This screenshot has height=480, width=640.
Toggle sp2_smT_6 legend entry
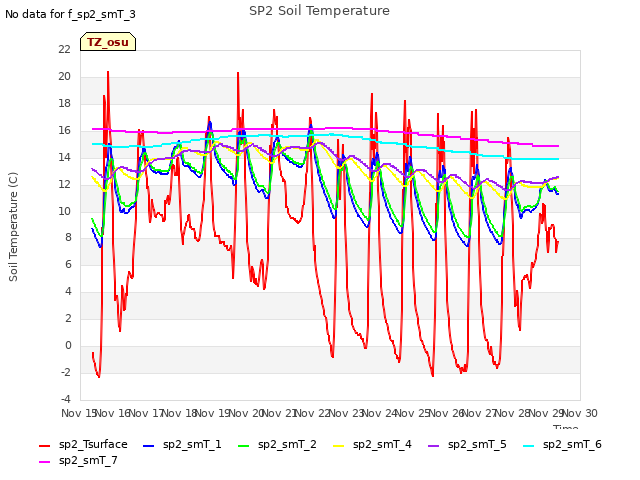[562, 444]
